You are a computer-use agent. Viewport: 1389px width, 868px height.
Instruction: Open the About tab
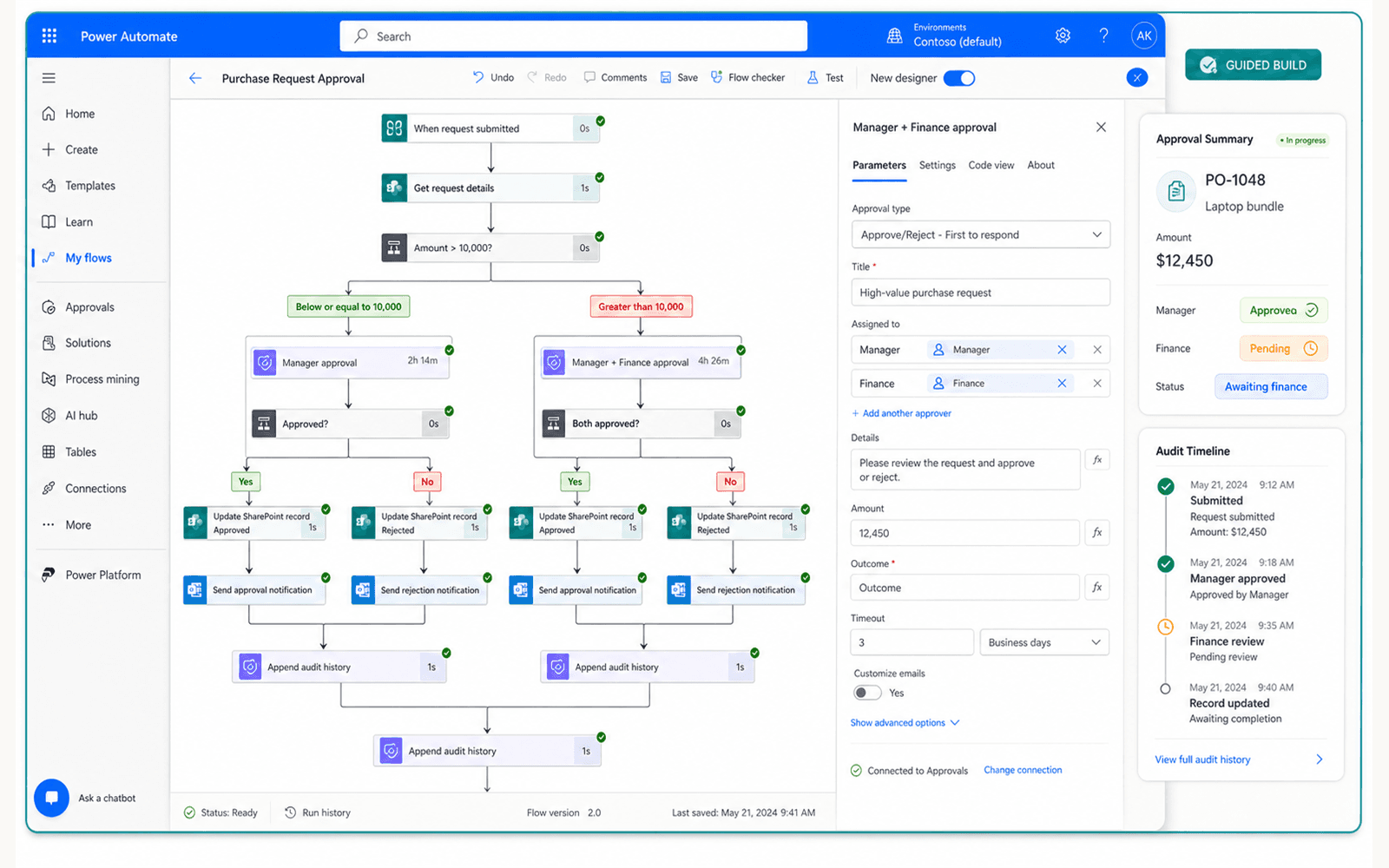click(1041, 165)
